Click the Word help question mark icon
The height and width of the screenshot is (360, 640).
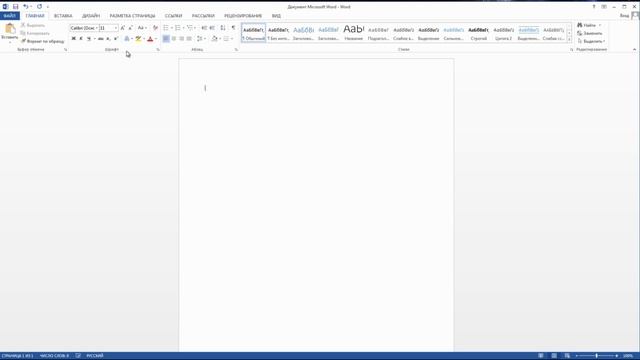[x=594, y=7]
